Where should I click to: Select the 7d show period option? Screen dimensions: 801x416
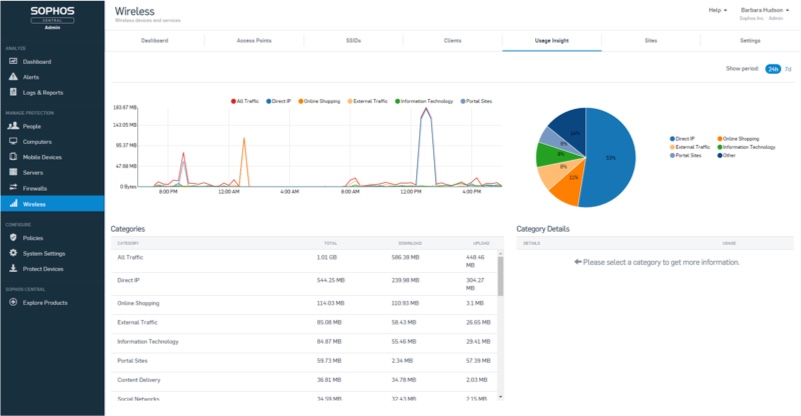(788, 69)
